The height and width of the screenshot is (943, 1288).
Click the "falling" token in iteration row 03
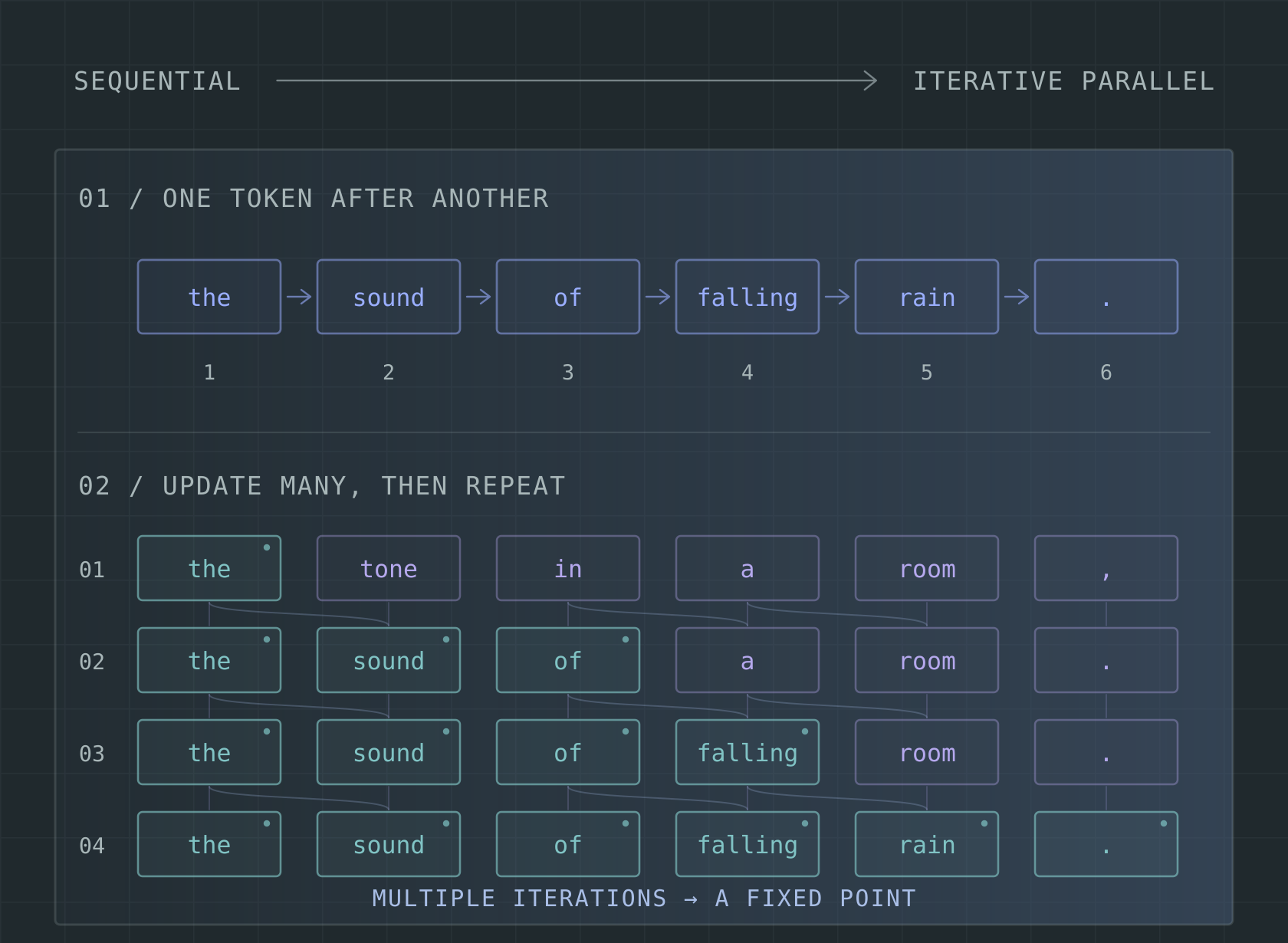click(x=747, y=752)
